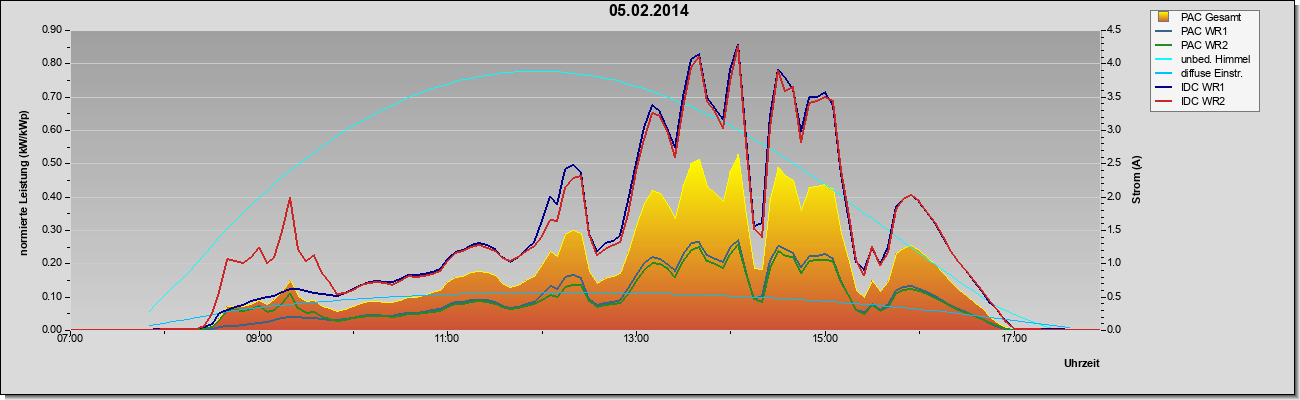
Task: Click the unbed. Himmel legend entry
Action: 1203,60
